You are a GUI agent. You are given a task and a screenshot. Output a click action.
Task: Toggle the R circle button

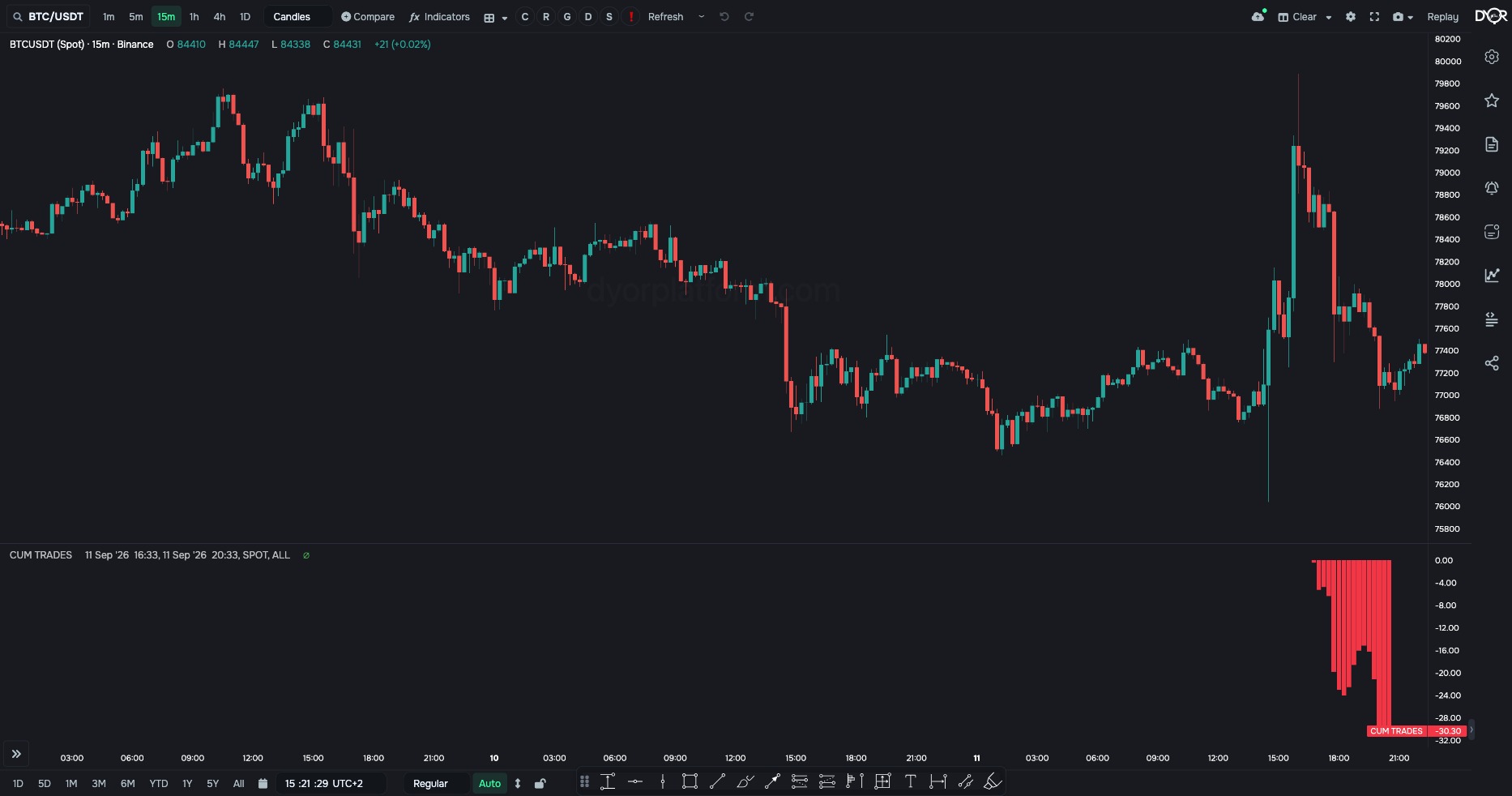pos(546,16)
